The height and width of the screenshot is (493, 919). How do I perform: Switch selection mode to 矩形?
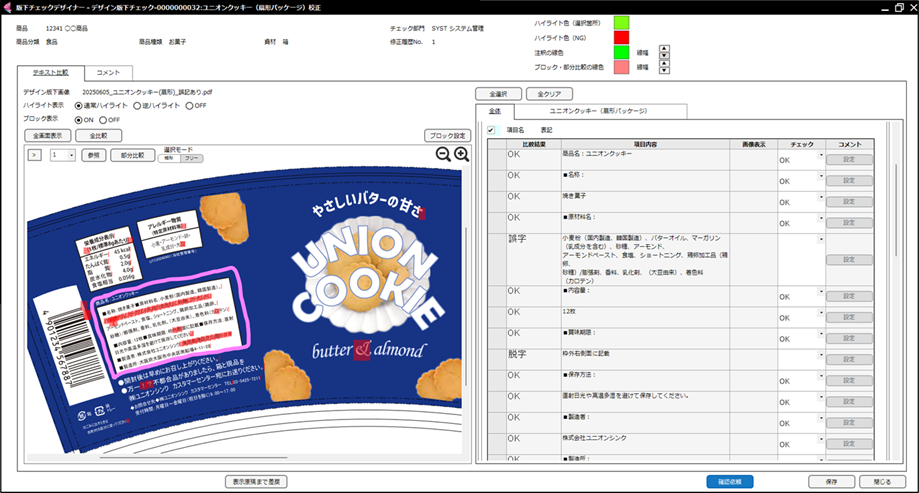(x=169, y=158)
